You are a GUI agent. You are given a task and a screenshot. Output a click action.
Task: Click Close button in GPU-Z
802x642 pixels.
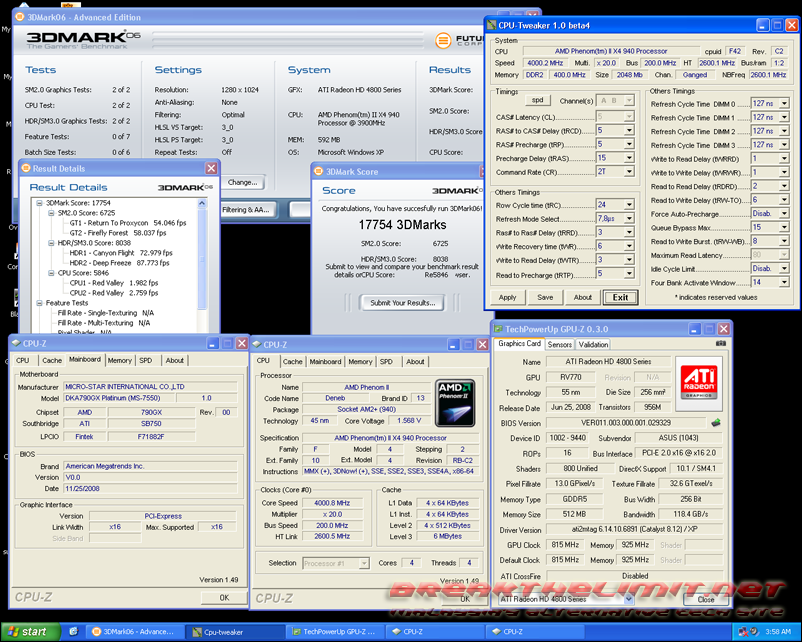pyautogui.click(x=706, y=599)
